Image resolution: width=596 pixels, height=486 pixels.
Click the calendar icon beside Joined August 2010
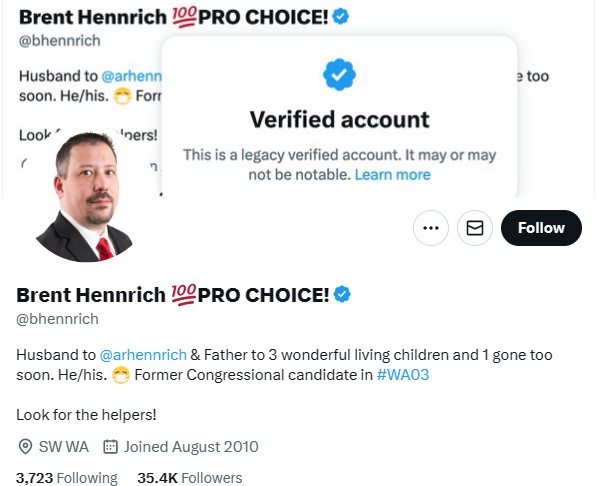pyautogui.click(x=110, y=446)
